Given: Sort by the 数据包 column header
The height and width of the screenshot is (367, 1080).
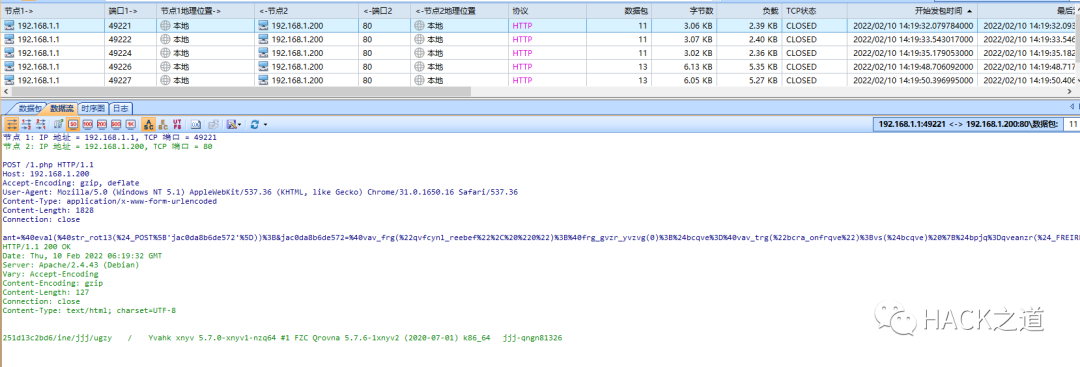Looking at the screenshot, I should click(x=619, y=10).
